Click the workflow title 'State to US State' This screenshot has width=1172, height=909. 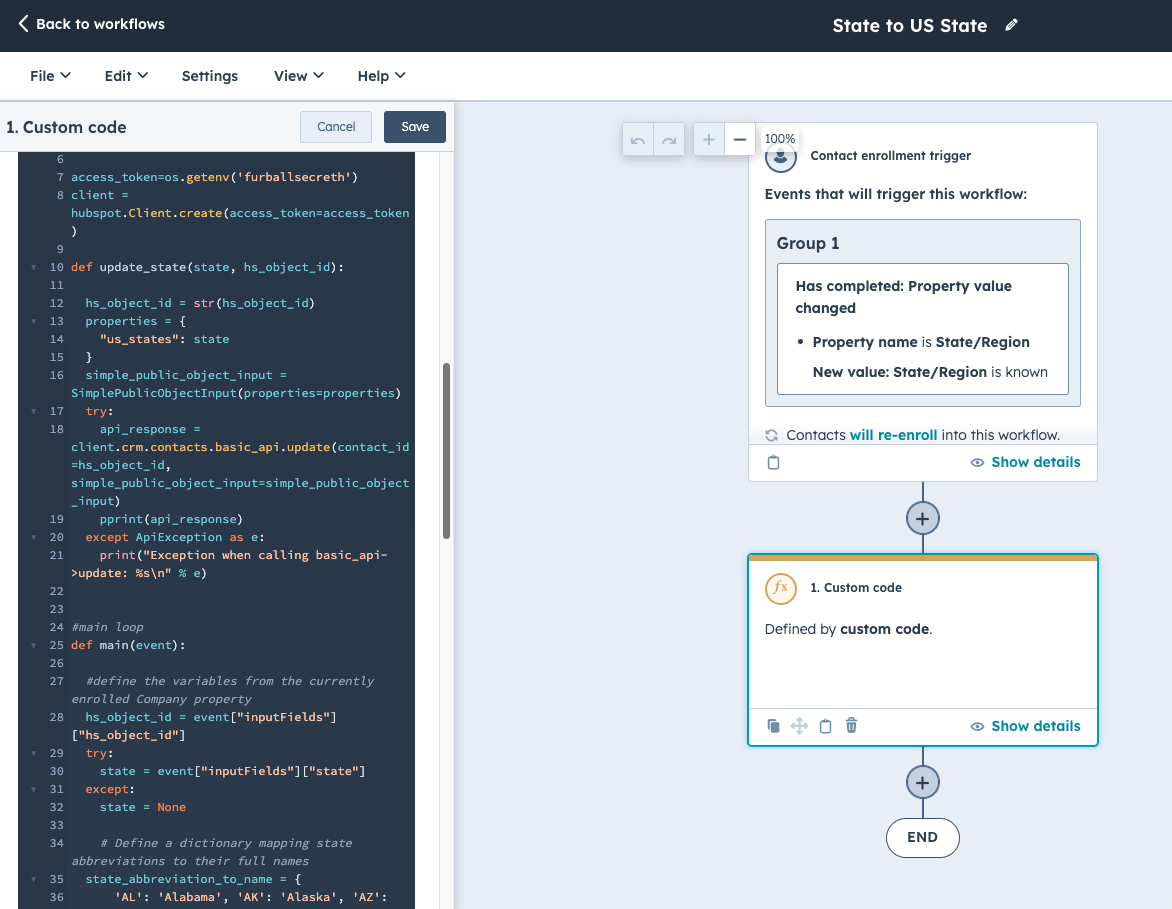pyautogui.click(x=910, y=25)
